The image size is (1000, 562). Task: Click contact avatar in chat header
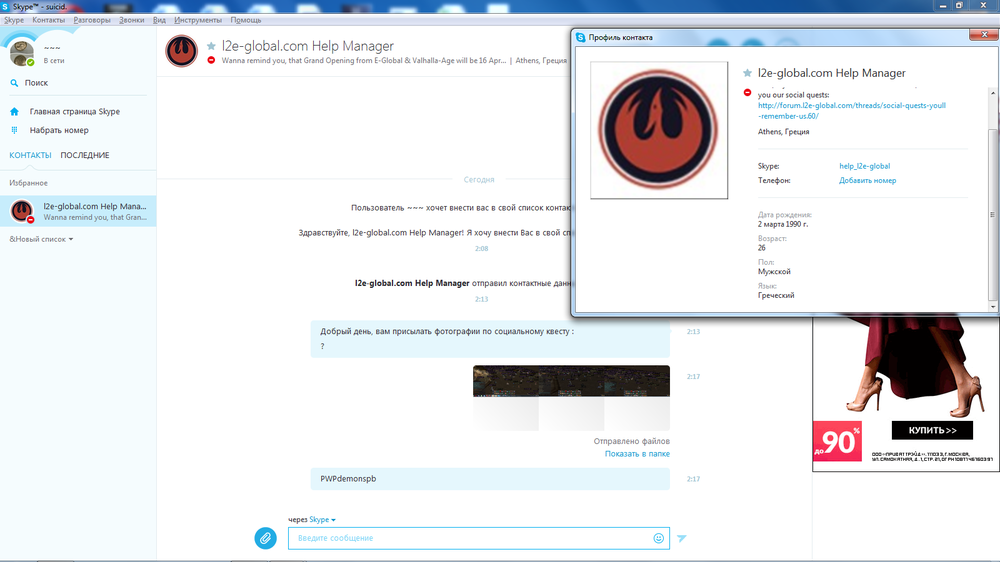click(x=182, y=51)
